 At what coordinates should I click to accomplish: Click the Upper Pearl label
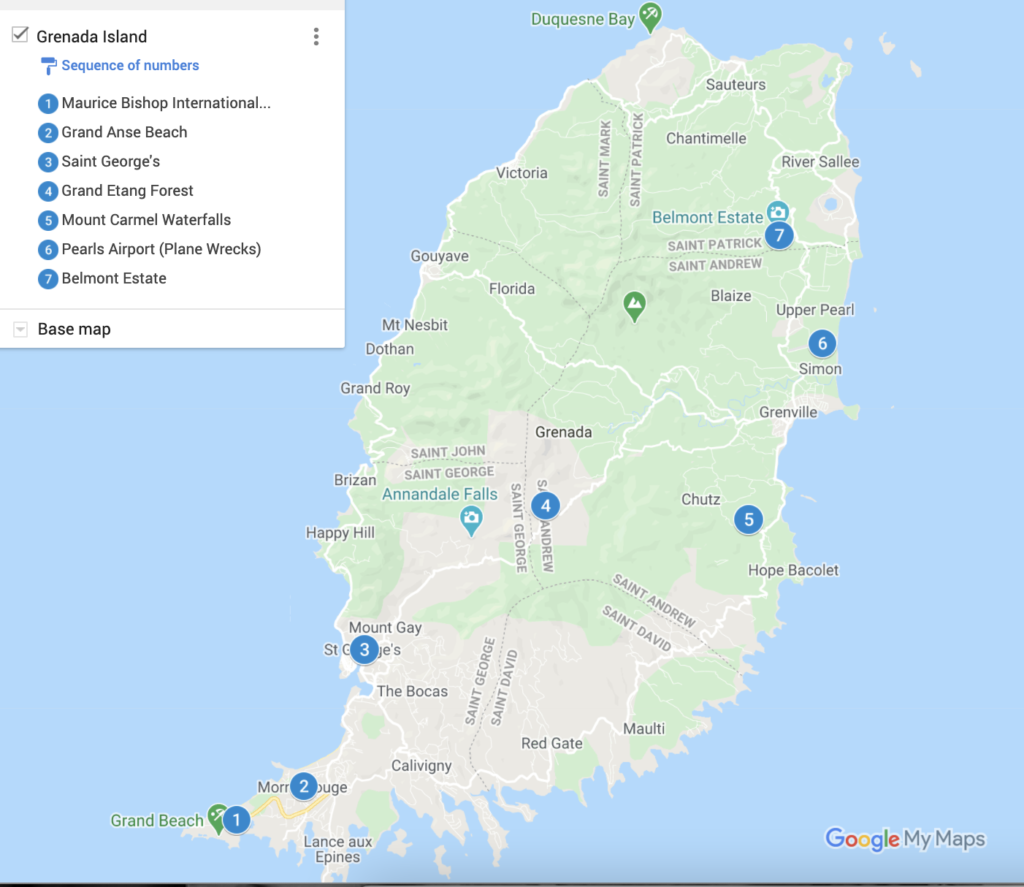(x=814, y=310)
